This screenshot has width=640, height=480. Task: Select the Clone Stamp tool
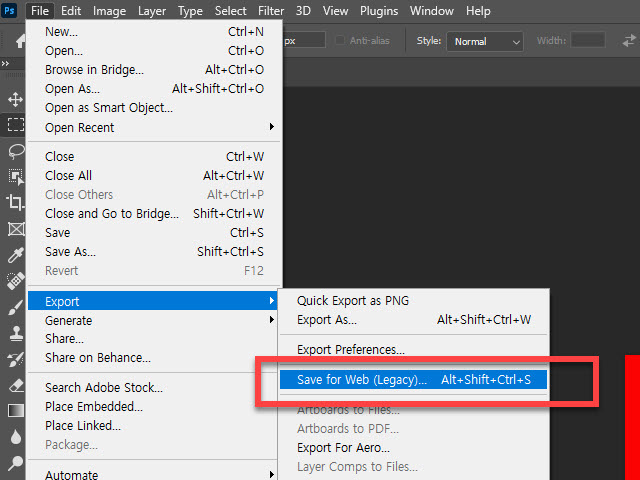point(16,333)
